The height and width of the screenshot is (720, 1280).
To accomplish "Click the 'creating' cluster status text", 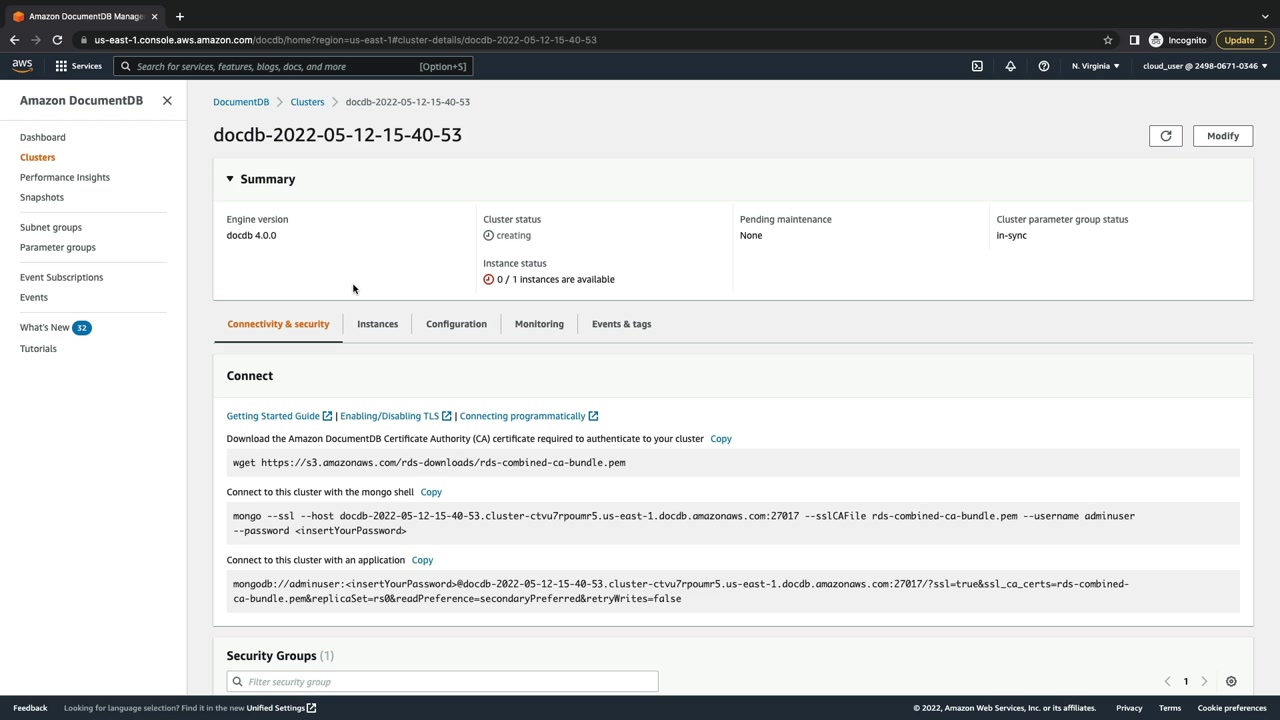I will point(514,236).
